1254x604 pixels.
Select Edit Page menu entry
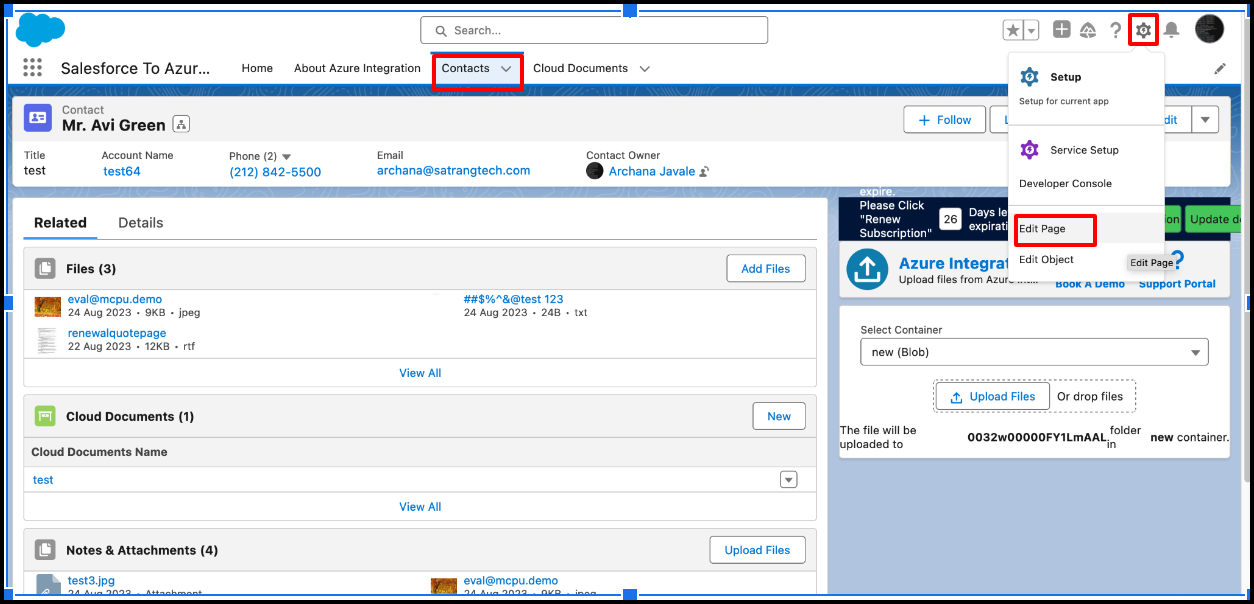point(1042,229)
